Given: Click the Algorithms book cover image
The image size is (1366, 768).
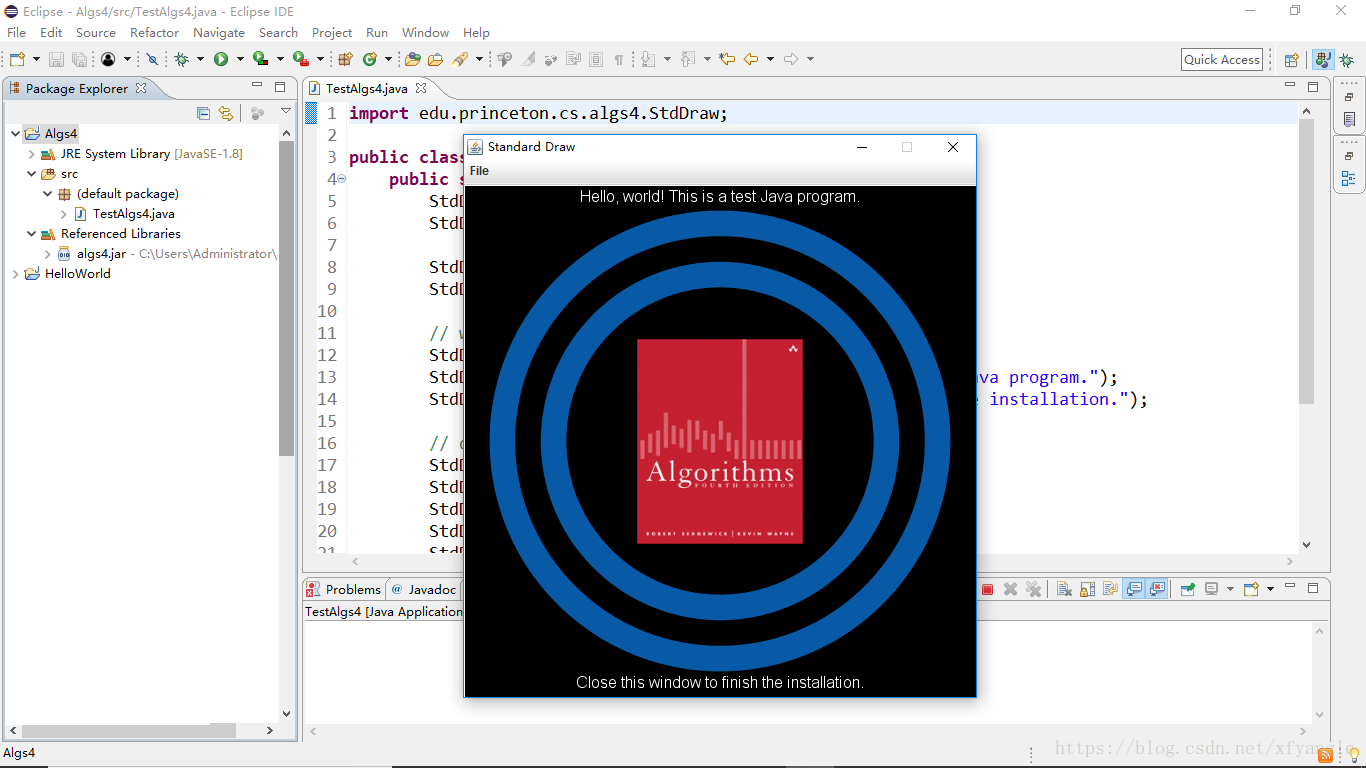Looking at the screenshot, I should (x=720, y=441).
